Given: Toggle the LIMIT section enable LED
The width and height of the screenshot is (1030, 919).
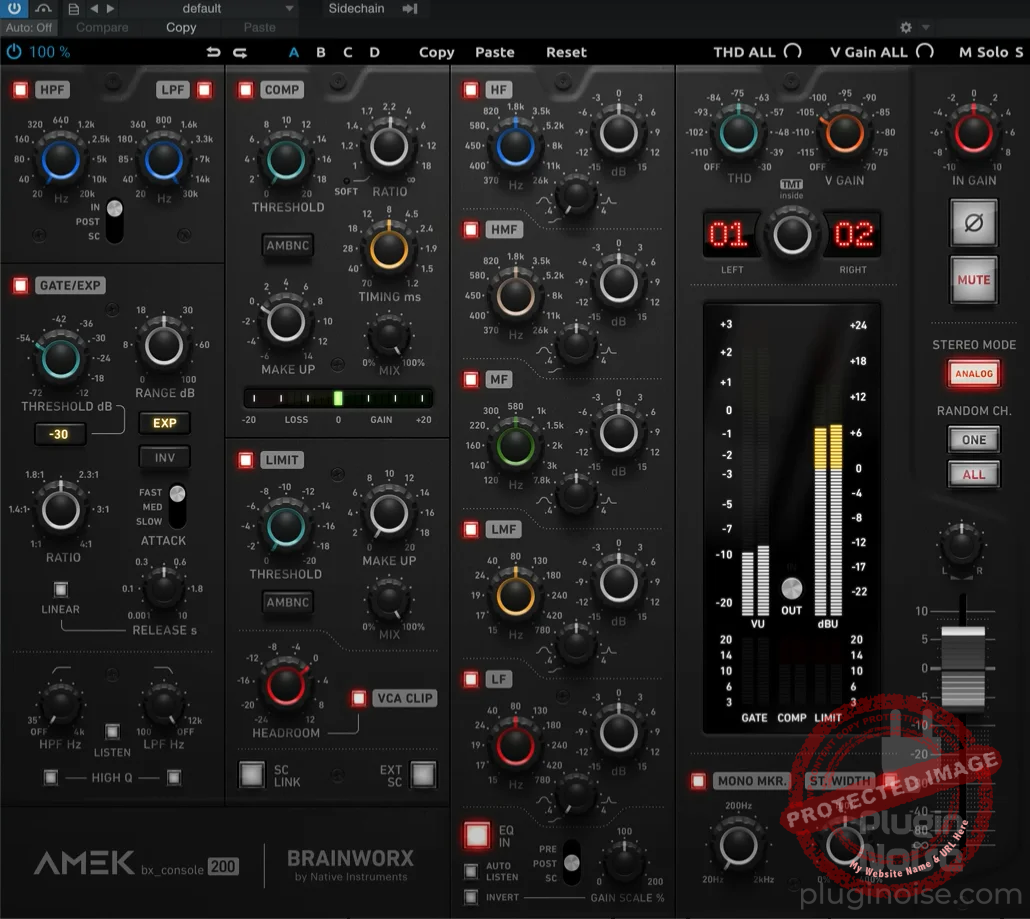Looking at the screenshot, I should [x=246, y=460].
